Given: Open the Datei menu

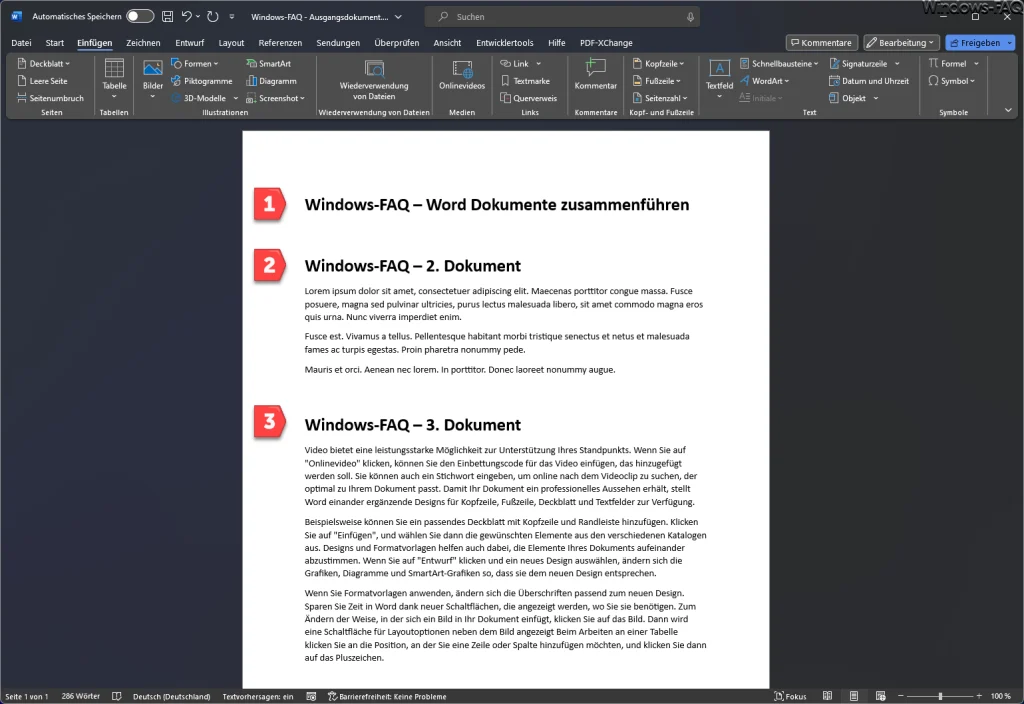Looking at the screenshot, I should (x=21, y=42).
